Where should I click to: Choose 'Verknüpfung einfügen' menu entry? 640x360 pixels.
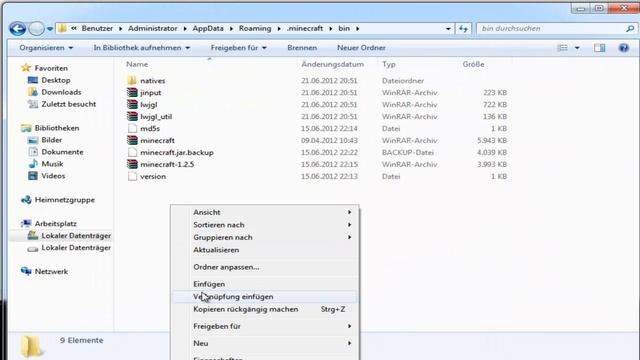264,297
